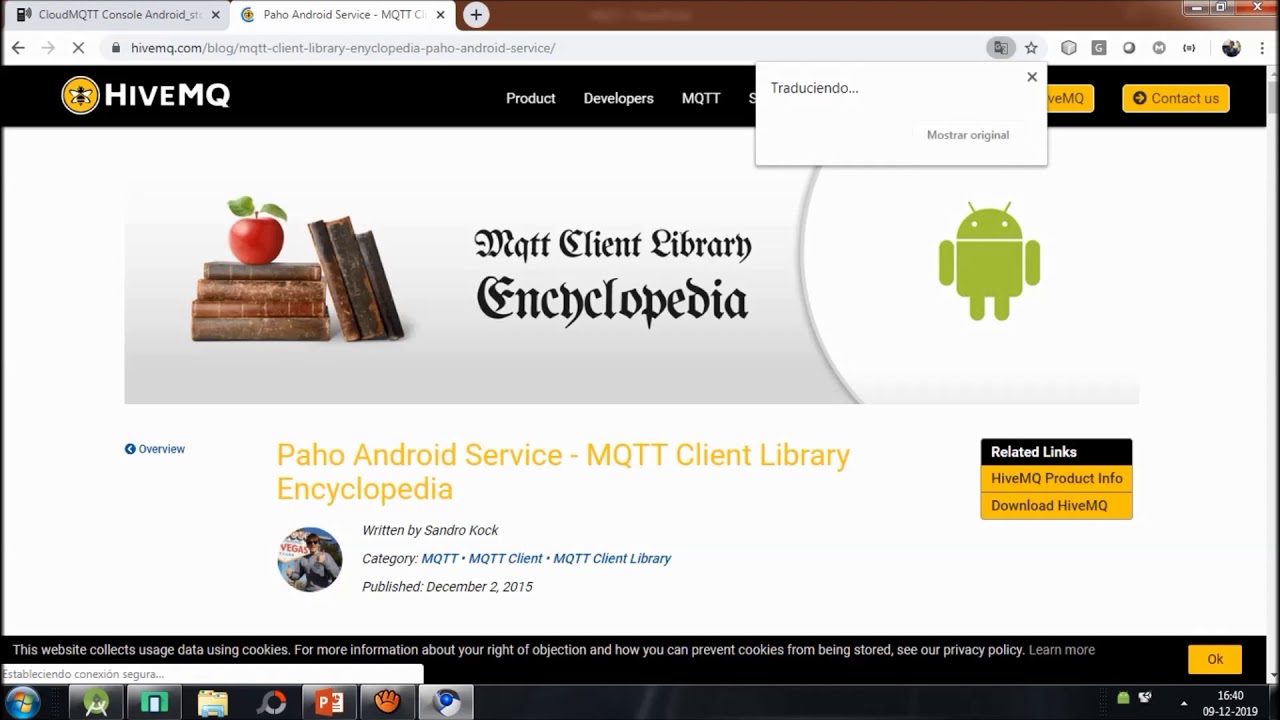
Task: Open PowerPoint from the taskbar
Action: click(329, 702)
